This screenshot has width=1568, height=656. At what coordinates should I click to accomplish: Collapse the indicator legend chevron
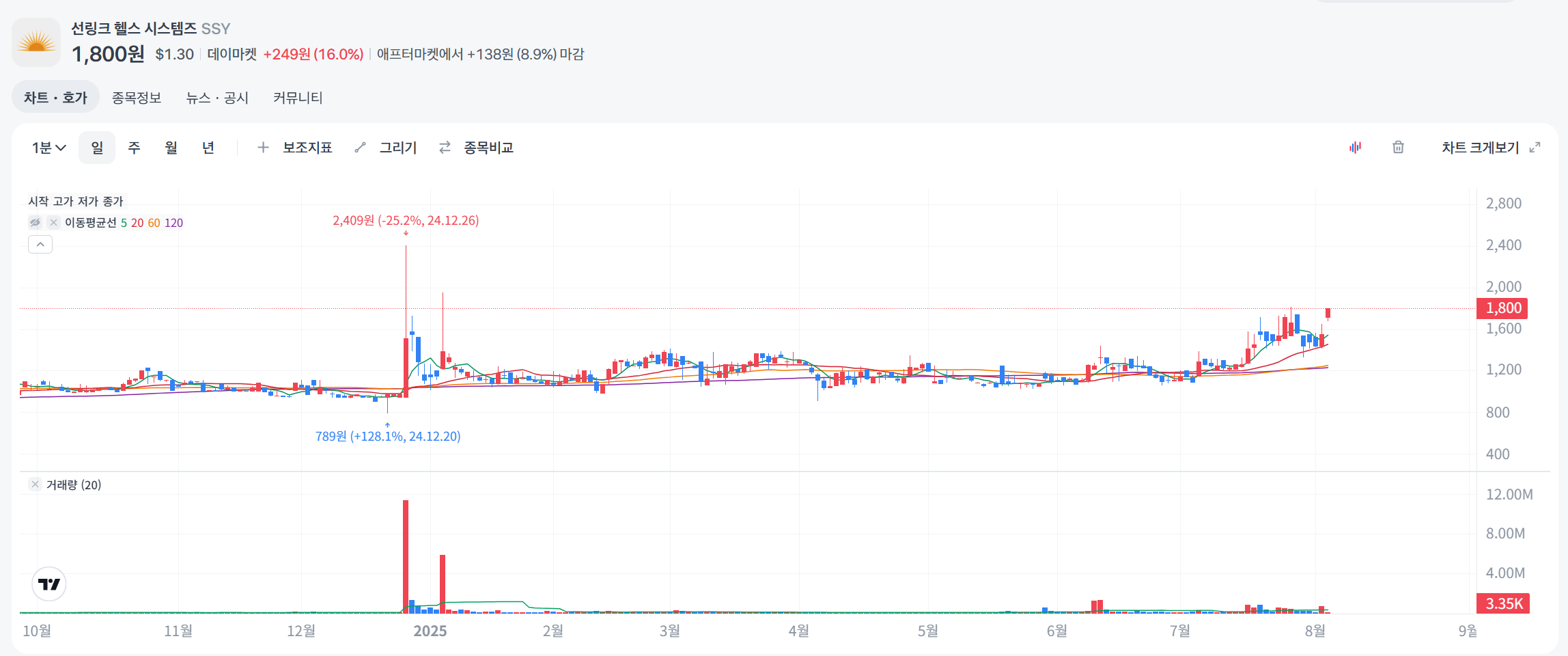coord(40,245)
